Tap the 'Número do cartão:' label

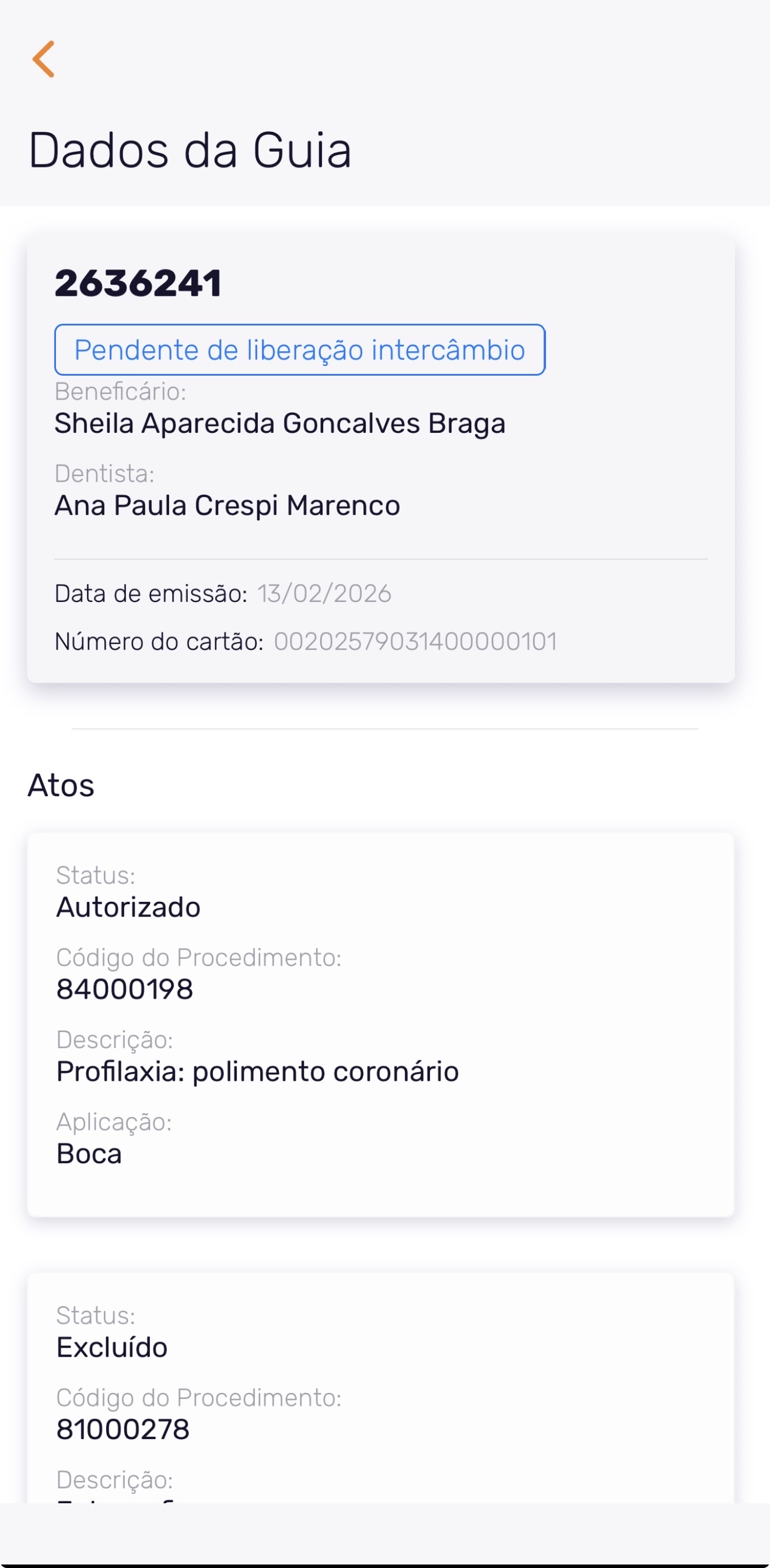click(x=159, y=642)
